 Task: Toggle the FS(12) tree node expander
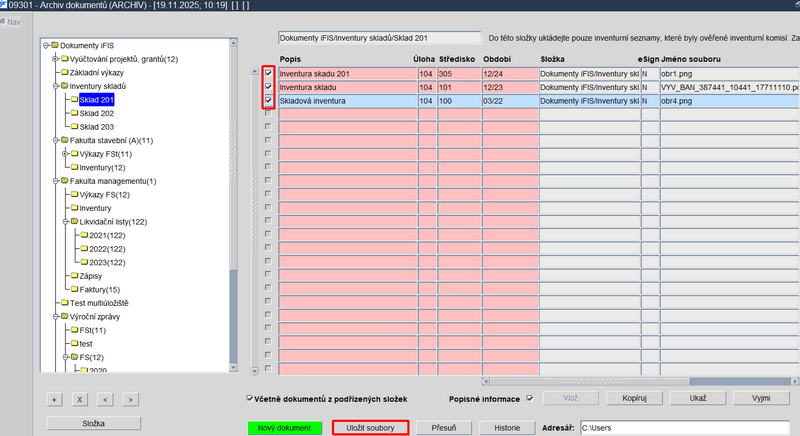pos(65,357)
